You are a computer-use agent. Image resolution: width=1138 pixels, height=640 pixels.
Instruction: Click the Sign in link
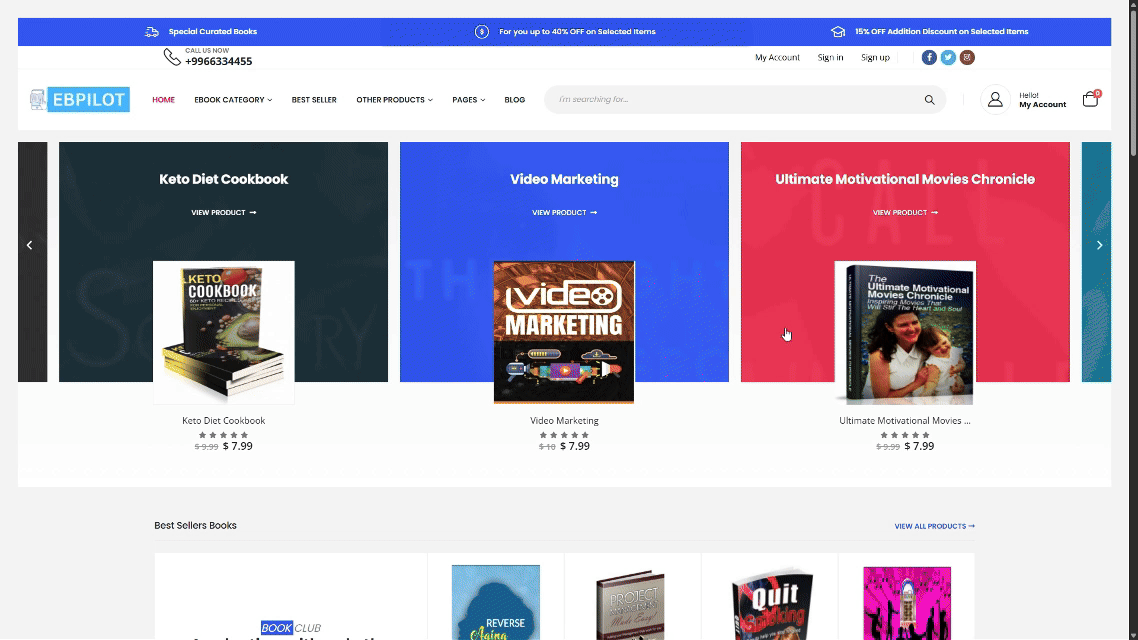[830, 57]
